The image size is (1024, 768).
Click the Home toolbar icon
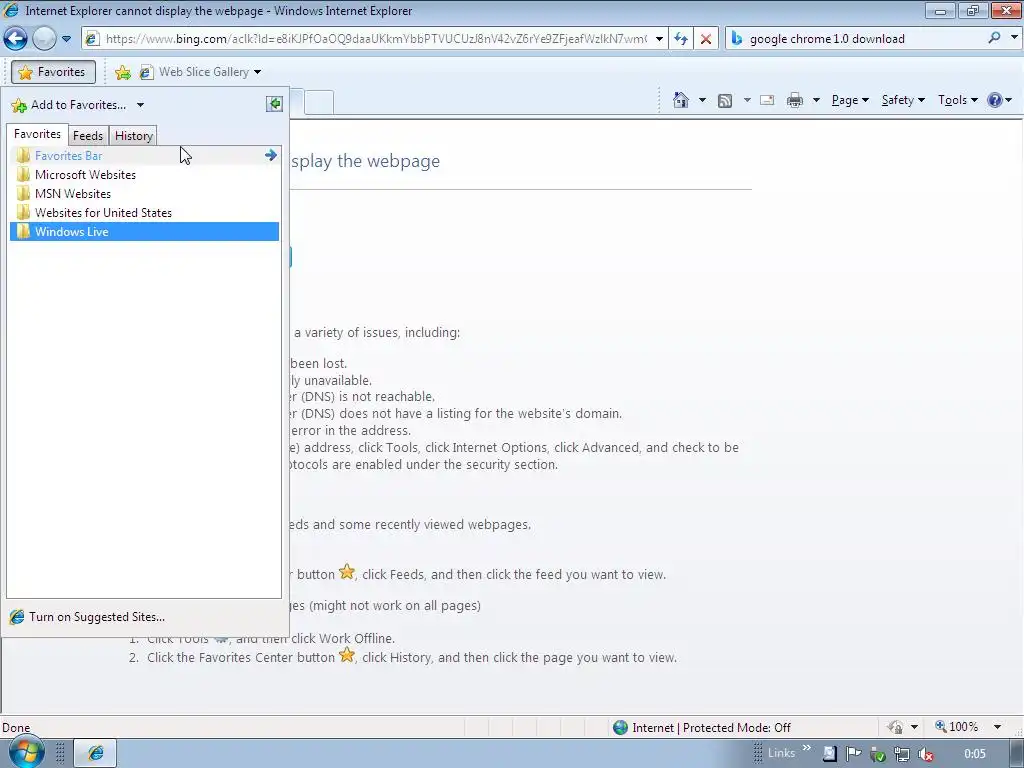click(x=680, y=100)
